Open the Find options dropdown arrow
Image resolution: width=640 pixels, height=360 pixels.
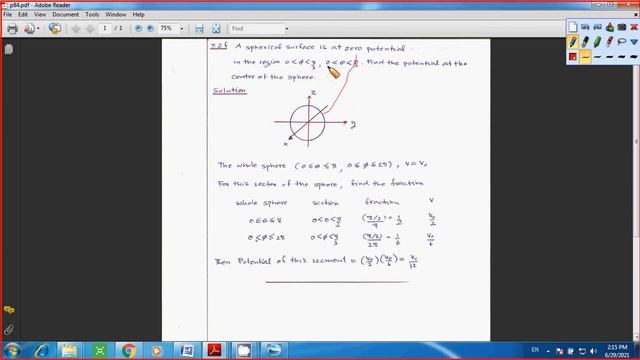[x=287, y=29]
